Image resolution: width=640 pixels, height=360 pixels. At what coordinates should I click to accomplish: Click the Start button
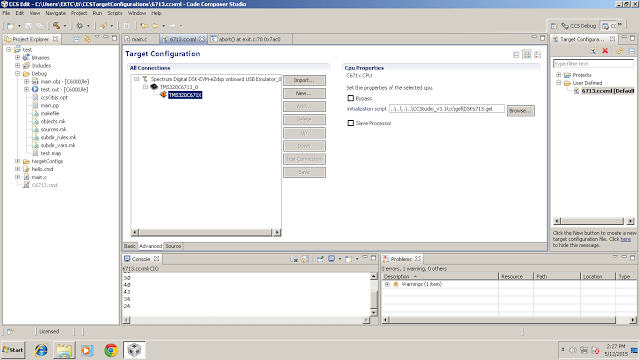(13, 350)
